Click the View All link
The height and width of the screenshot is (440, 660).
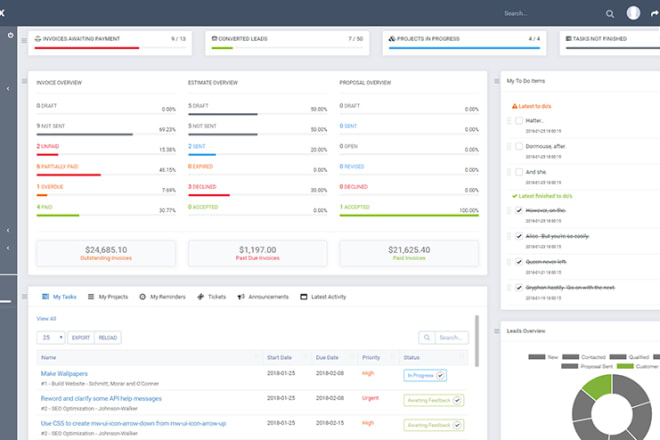coord(46,319)
